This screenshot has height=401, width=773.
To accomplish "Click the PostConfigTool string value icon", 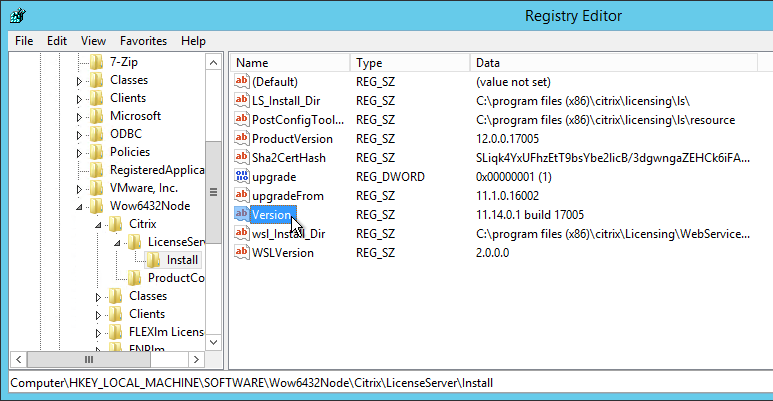I will (242, 119).
